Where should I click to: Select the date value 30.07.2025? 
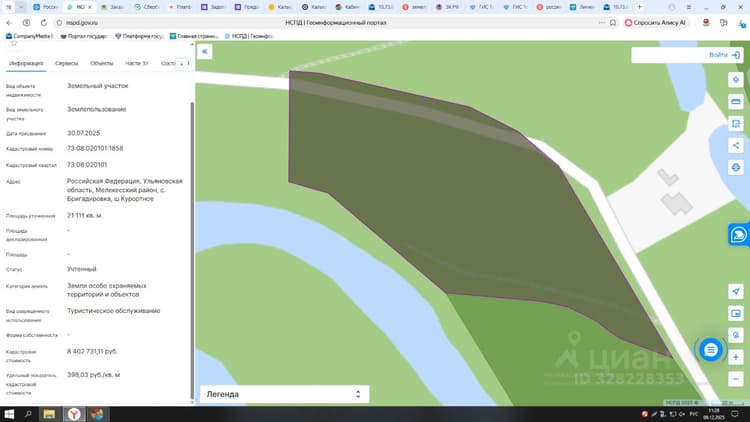click(x=83, y=133)
